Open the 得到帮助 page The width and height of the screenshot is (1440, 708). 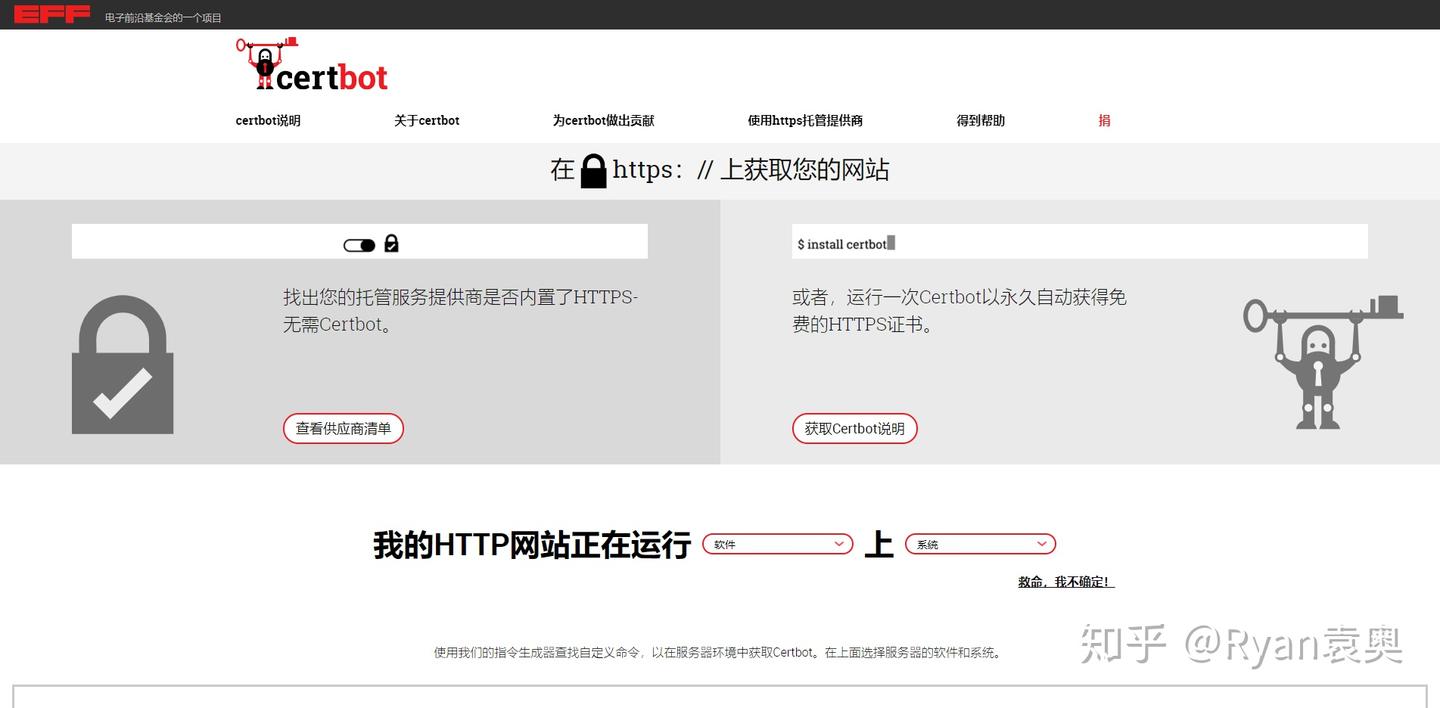tap(981, 120)
